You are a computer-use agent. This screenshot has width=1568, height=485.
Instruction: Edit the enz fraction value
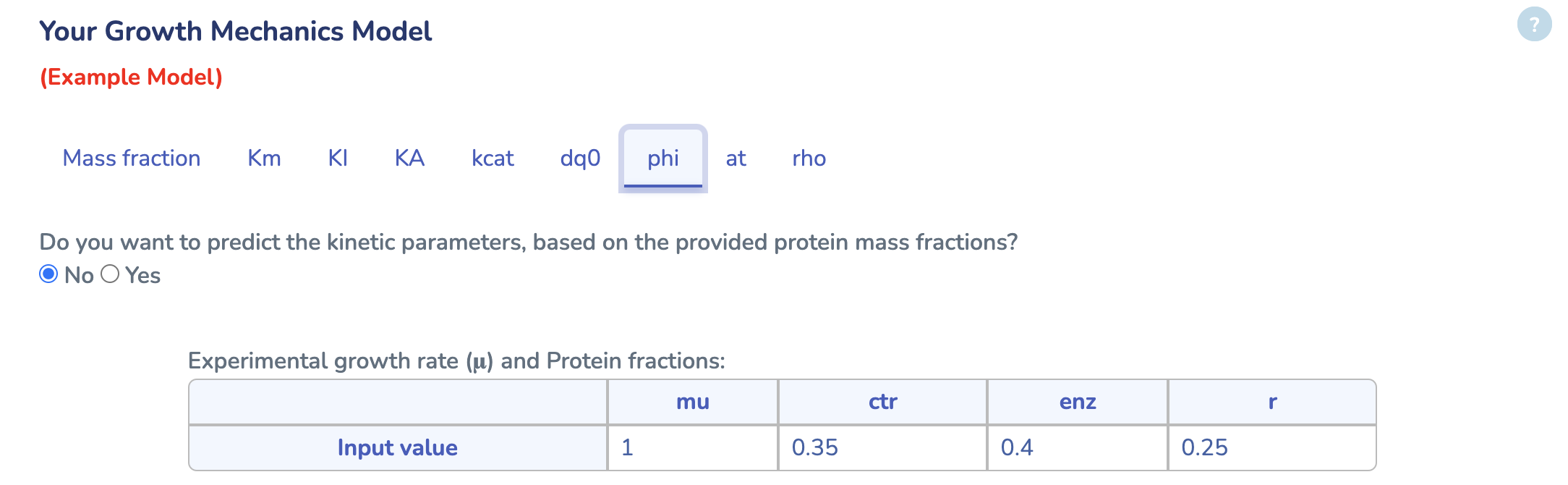[x=1076, y=447]
